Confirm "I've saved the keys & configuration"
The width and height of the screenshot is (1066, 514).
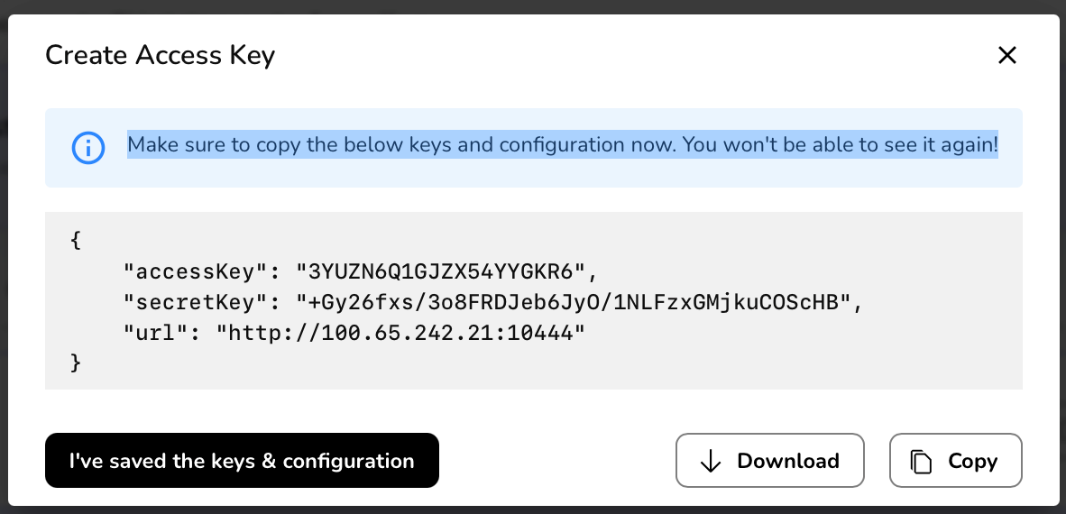pyautogui.click(x=241, y=461)
